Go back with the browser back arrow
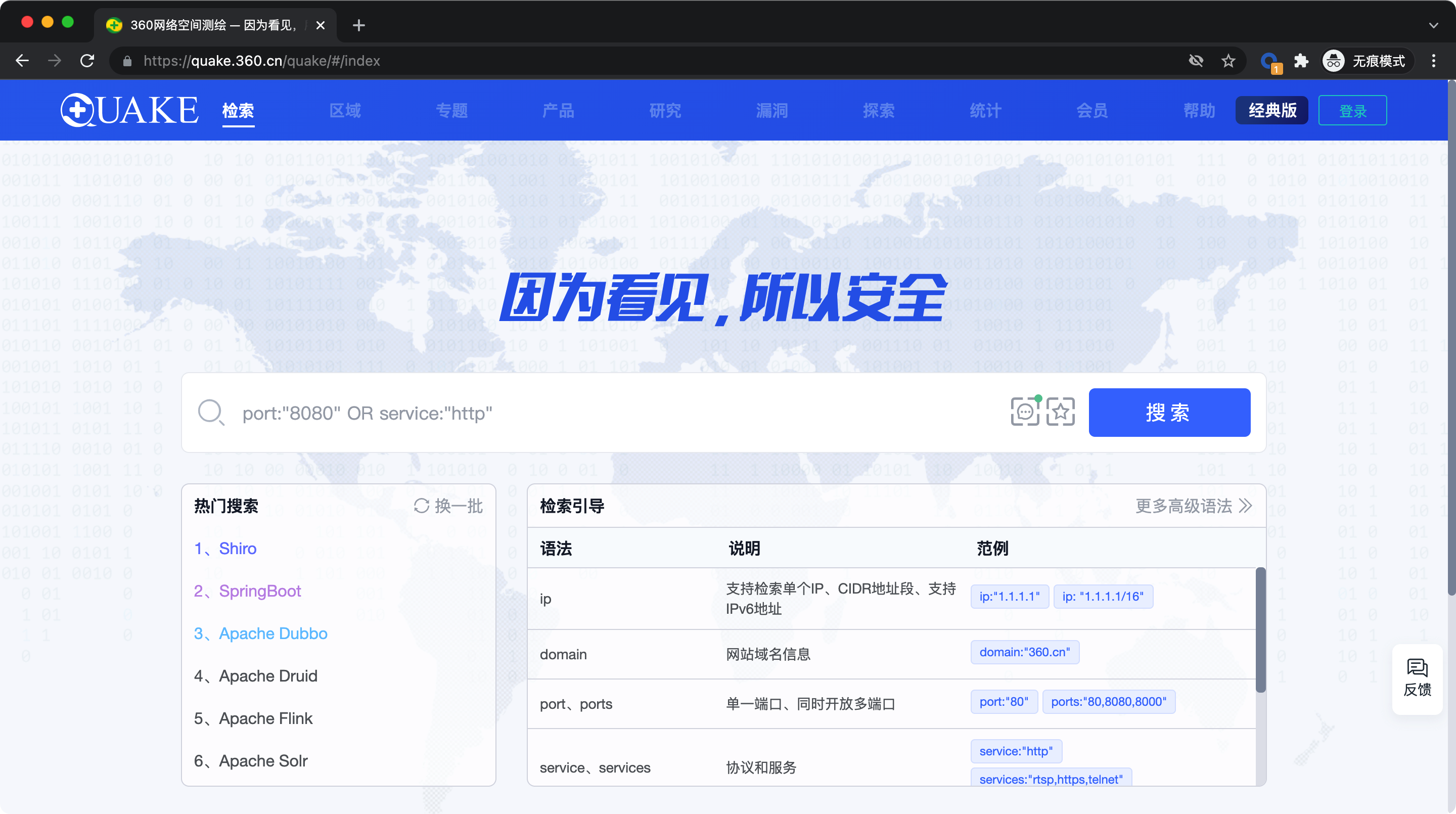Screen dimensions: 1456x814 click(22, 61)
